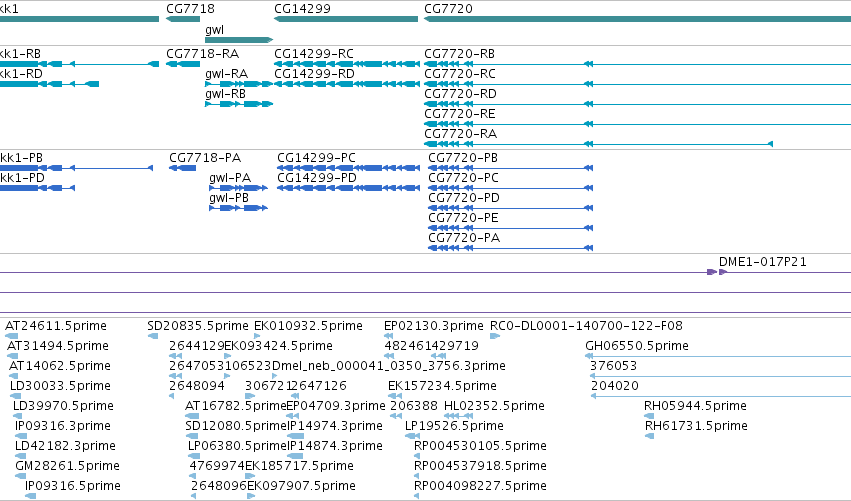Select EST LD39970.5prime
Image resolution: width=851 pixels, height=501 pixels.
click(x=63, y=407)
